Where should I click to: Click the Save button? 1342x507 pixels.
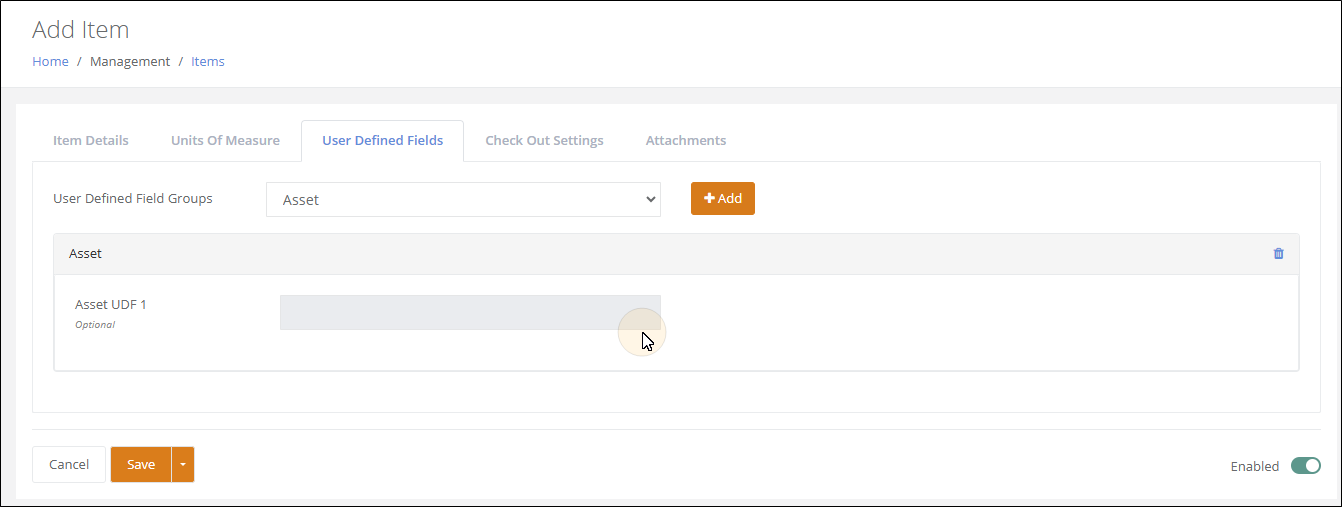click(x=141, y=464)
